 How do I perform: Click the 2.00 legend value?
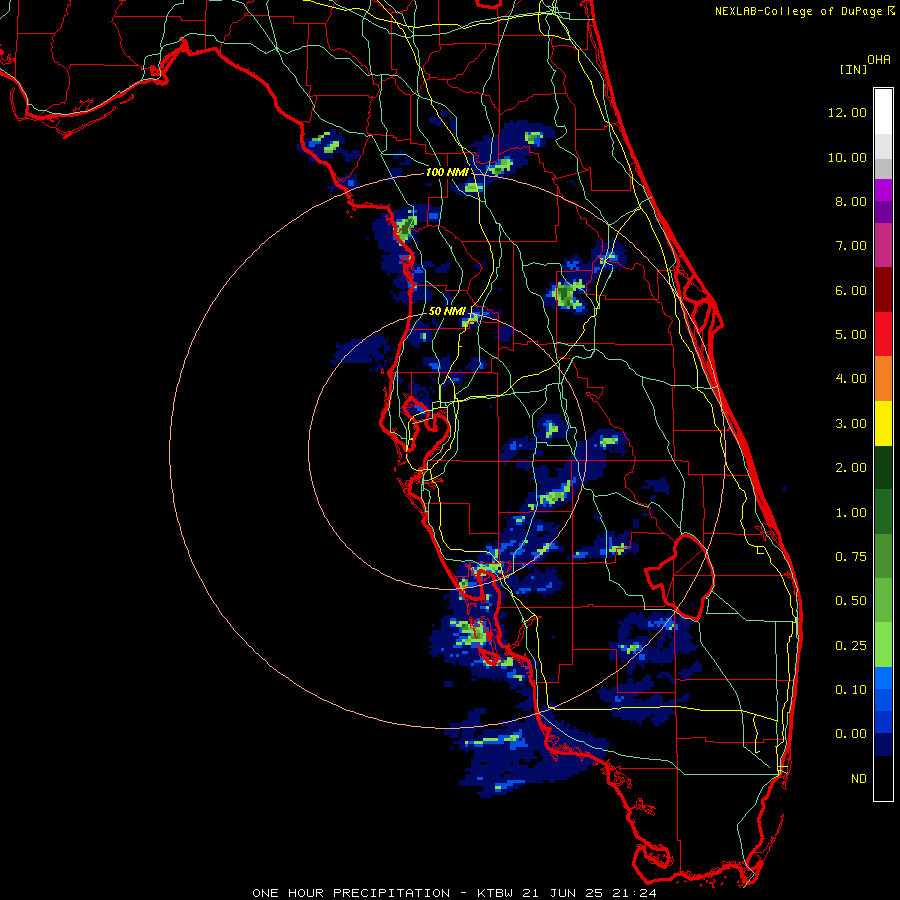coord(851,468)
